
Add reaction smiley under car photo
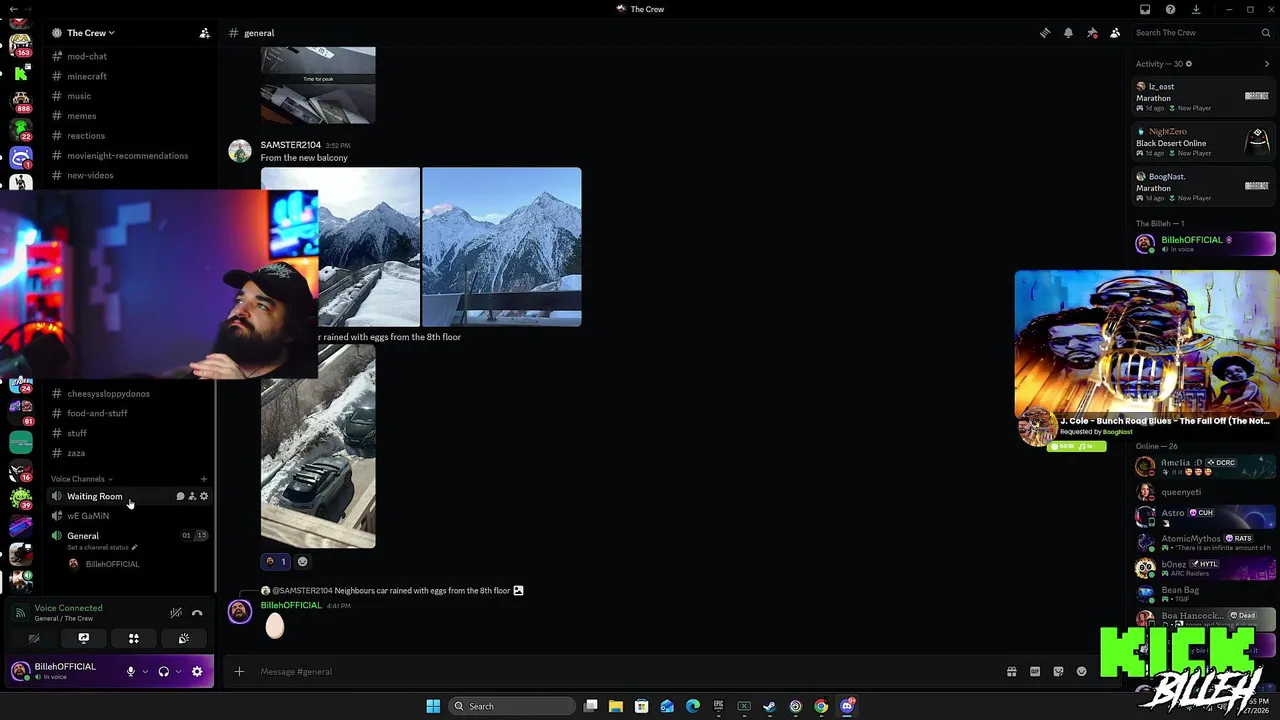pos(302,562)
